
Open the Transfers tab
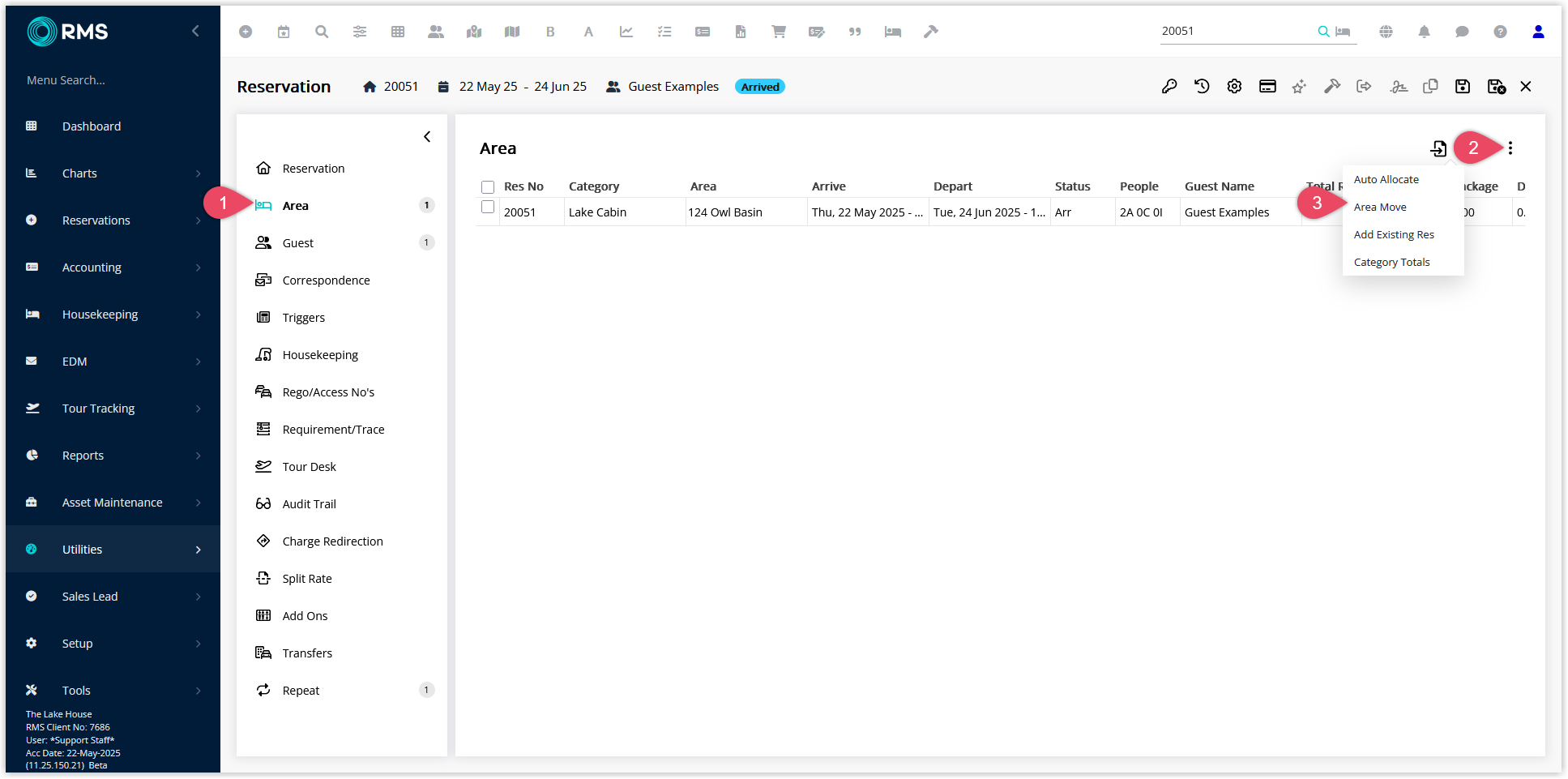(x=342, y=653)
